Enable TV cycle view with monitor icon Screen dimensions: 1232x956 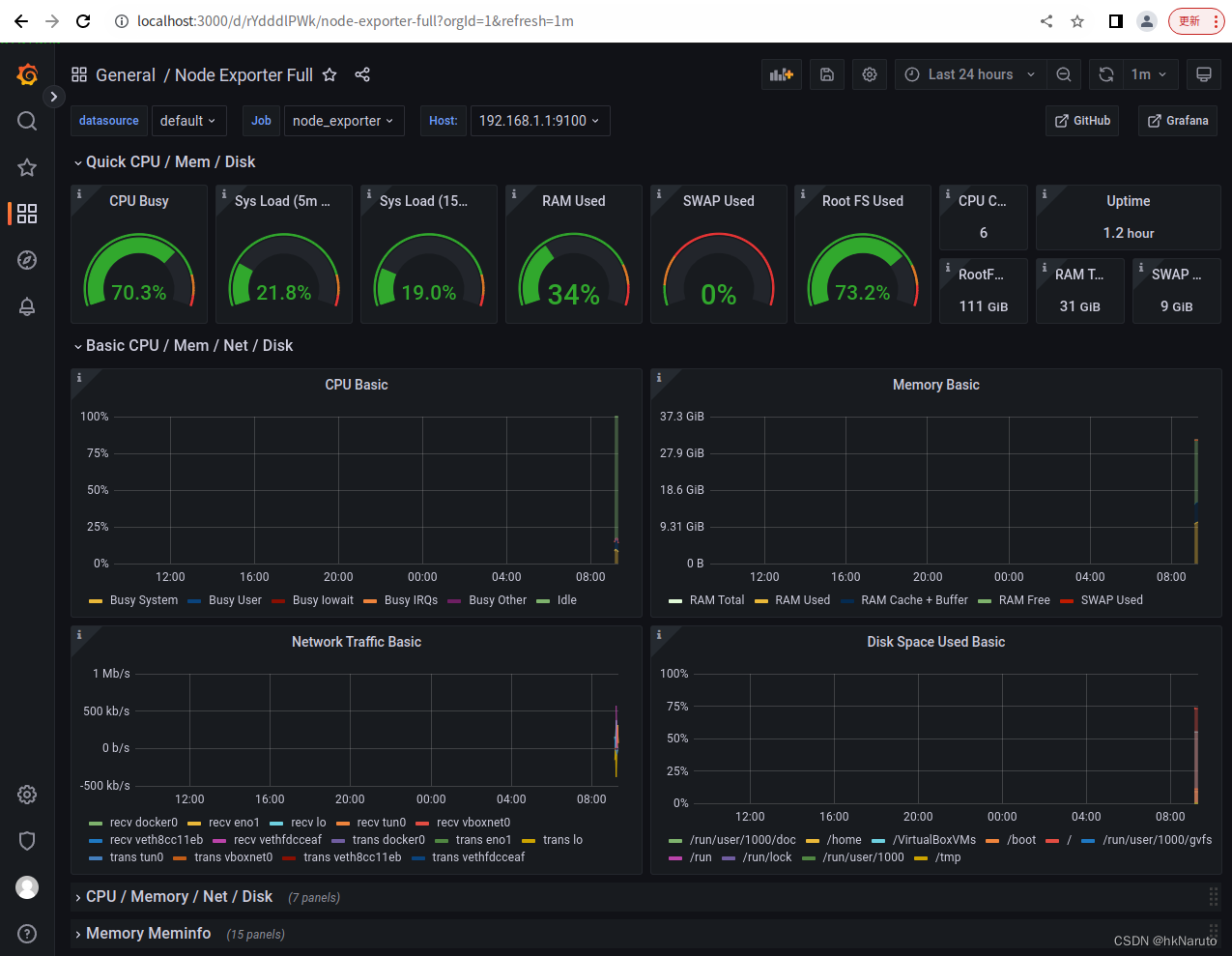click(x=1203, y=74)
